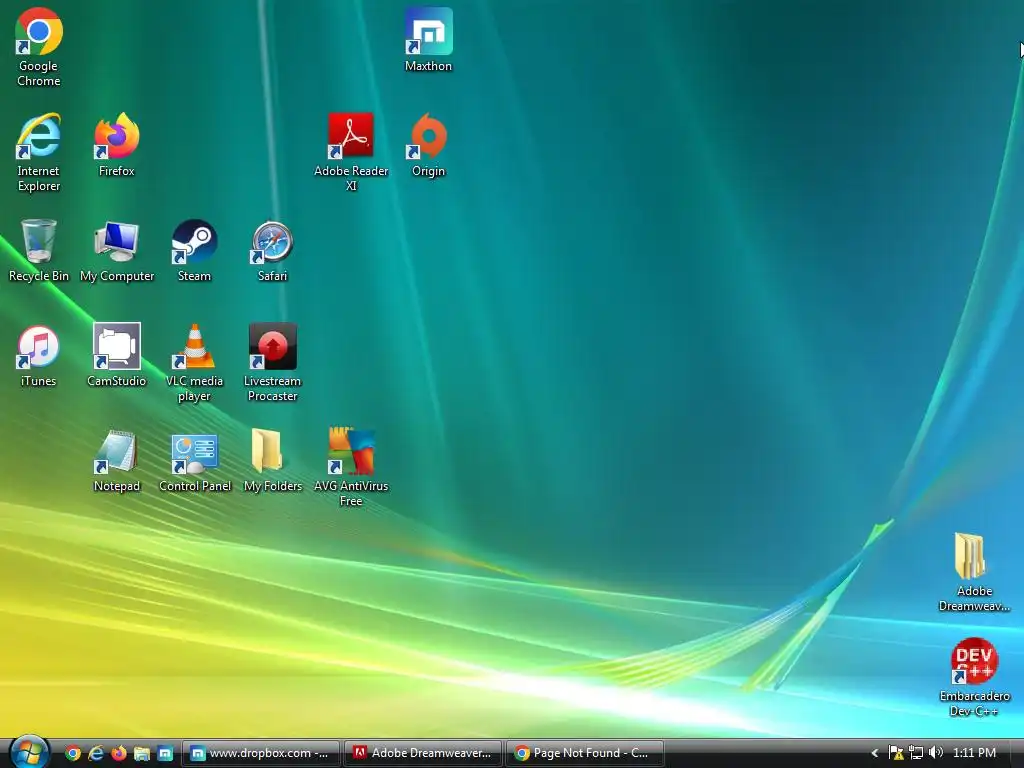The height and width of the screenshot is (768, 1024).
Task: Open Google Chrome desktop shortcut
Action: [39, 47]
